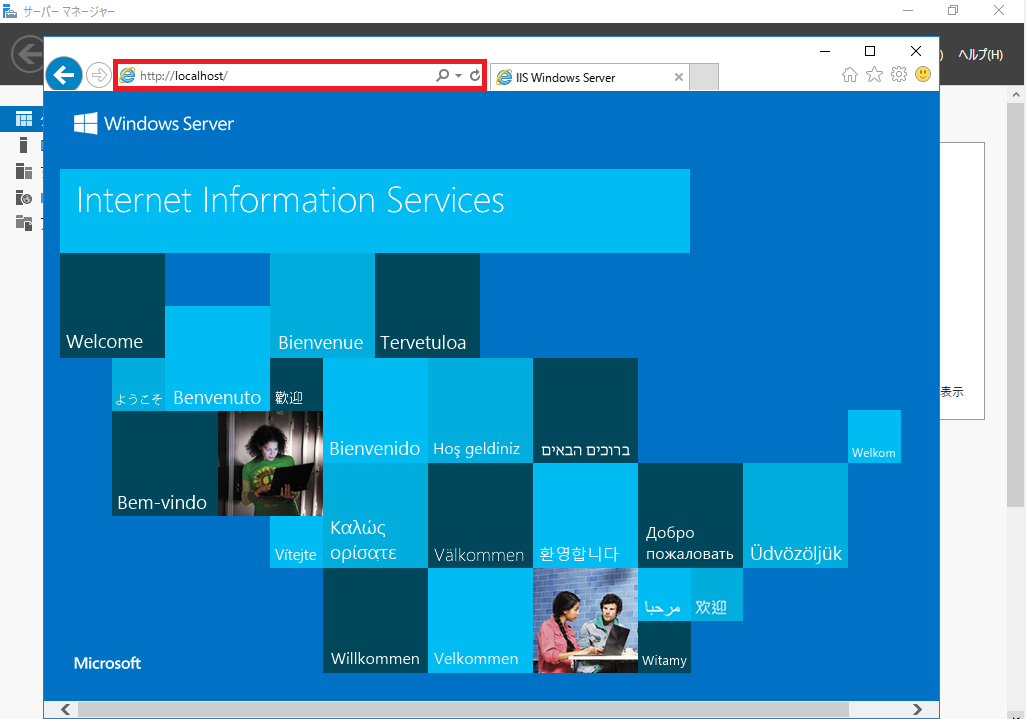The width and height of the screenshot is (1026, 719).
Task: Click the Добро пожаловать tile
Action: (690, 516)
